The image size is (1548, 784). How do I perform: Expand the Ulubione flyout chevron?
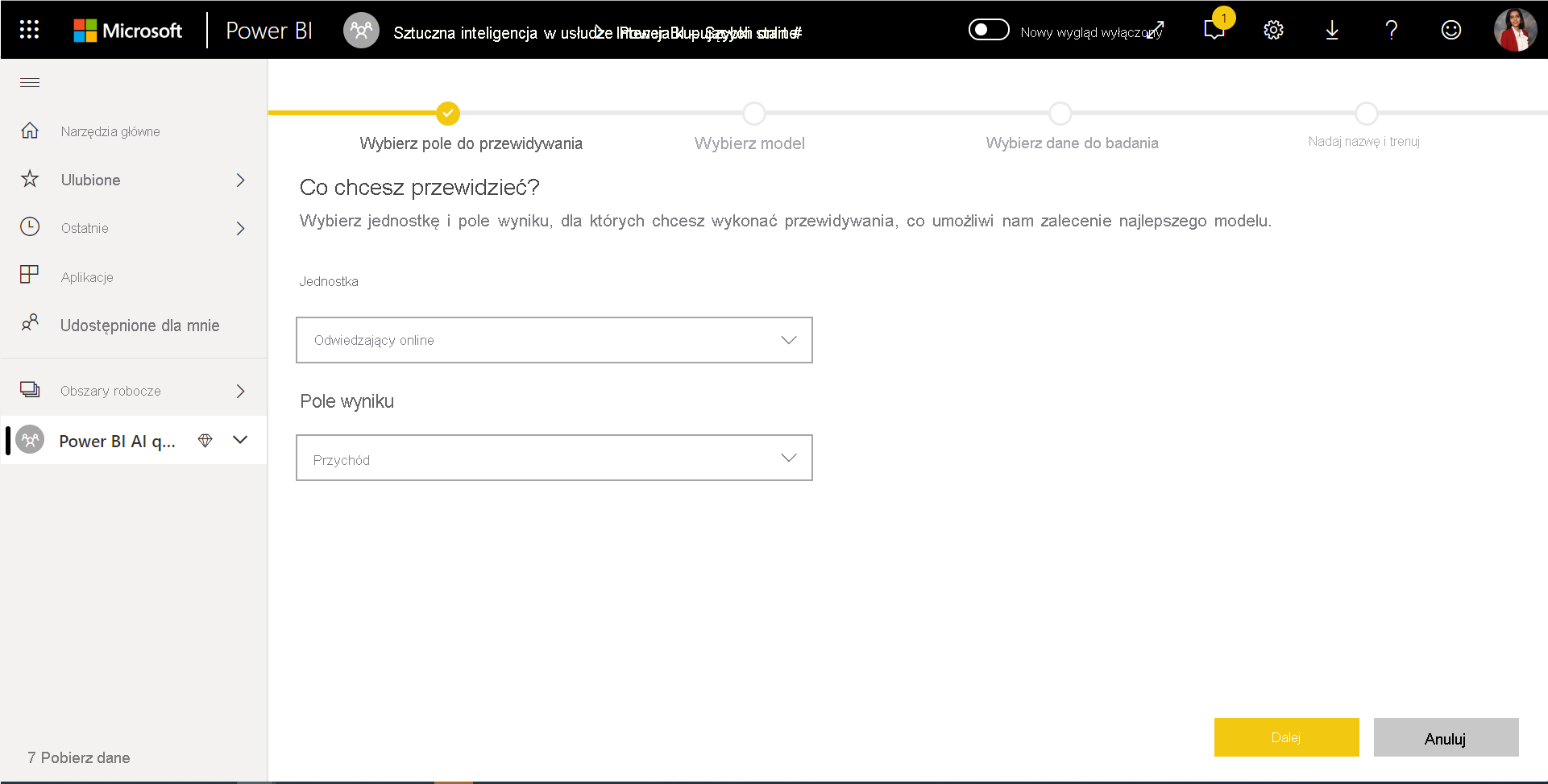tap(240, 180)
